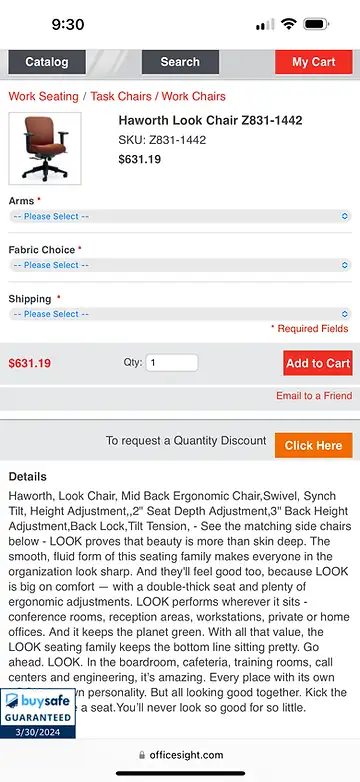Click the Shipping dropdown chevron icon

(x=345, y=314)
